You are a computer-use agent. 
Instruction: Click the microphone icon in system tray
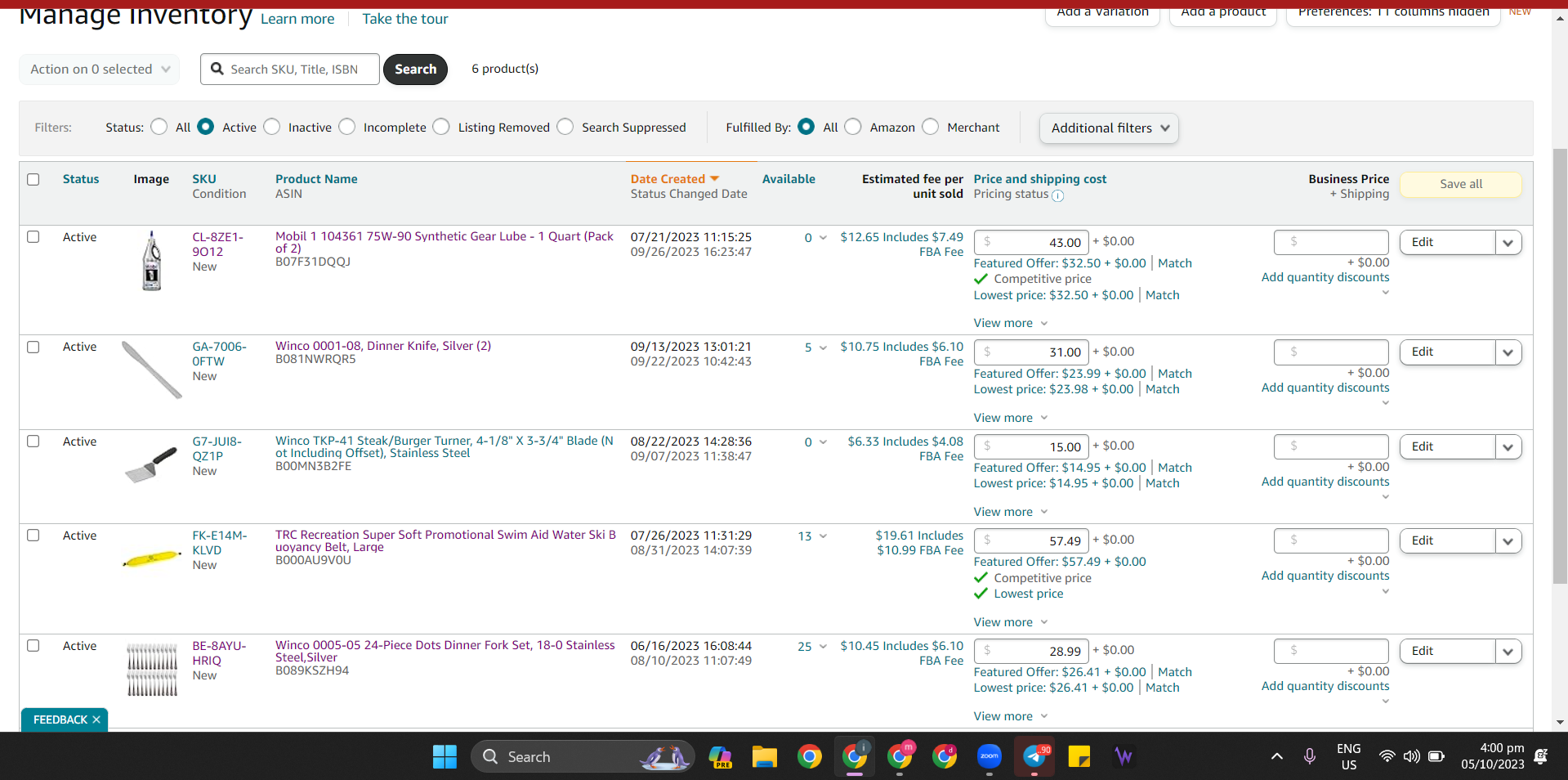(x=1310, y=756)
